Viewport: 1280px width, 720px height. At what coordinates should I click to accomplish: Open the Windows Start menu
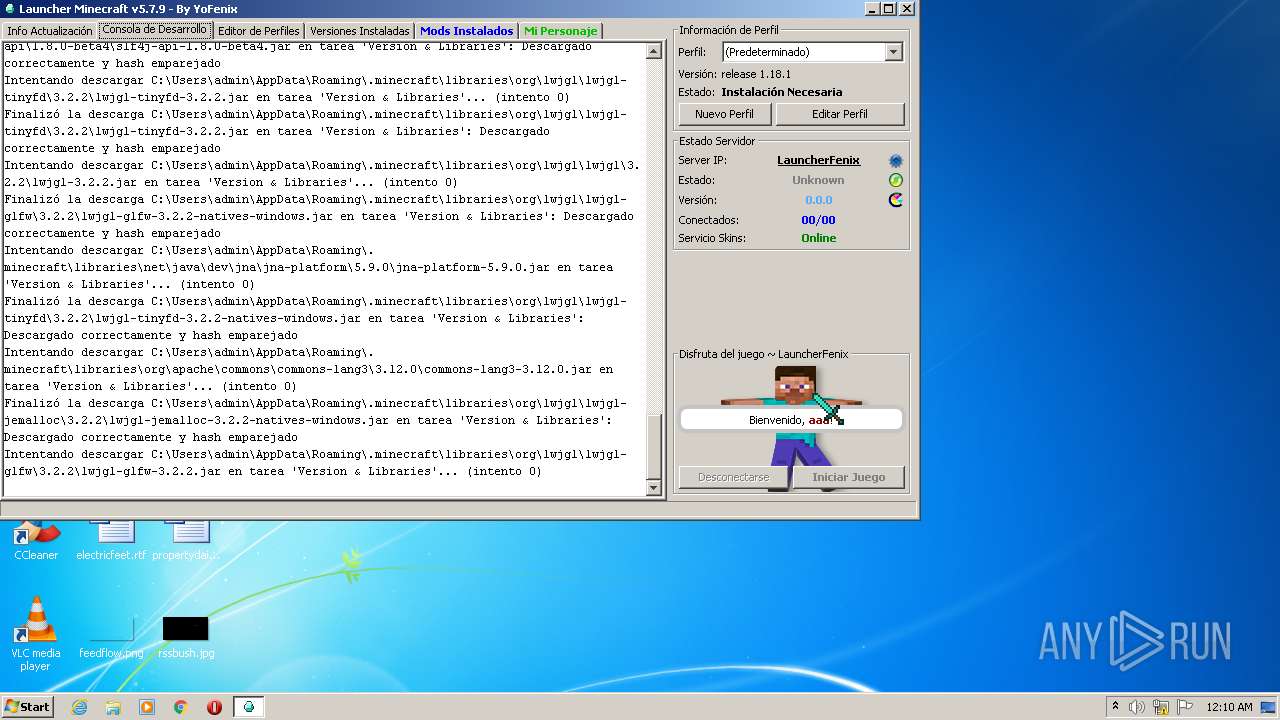[28, 707]
